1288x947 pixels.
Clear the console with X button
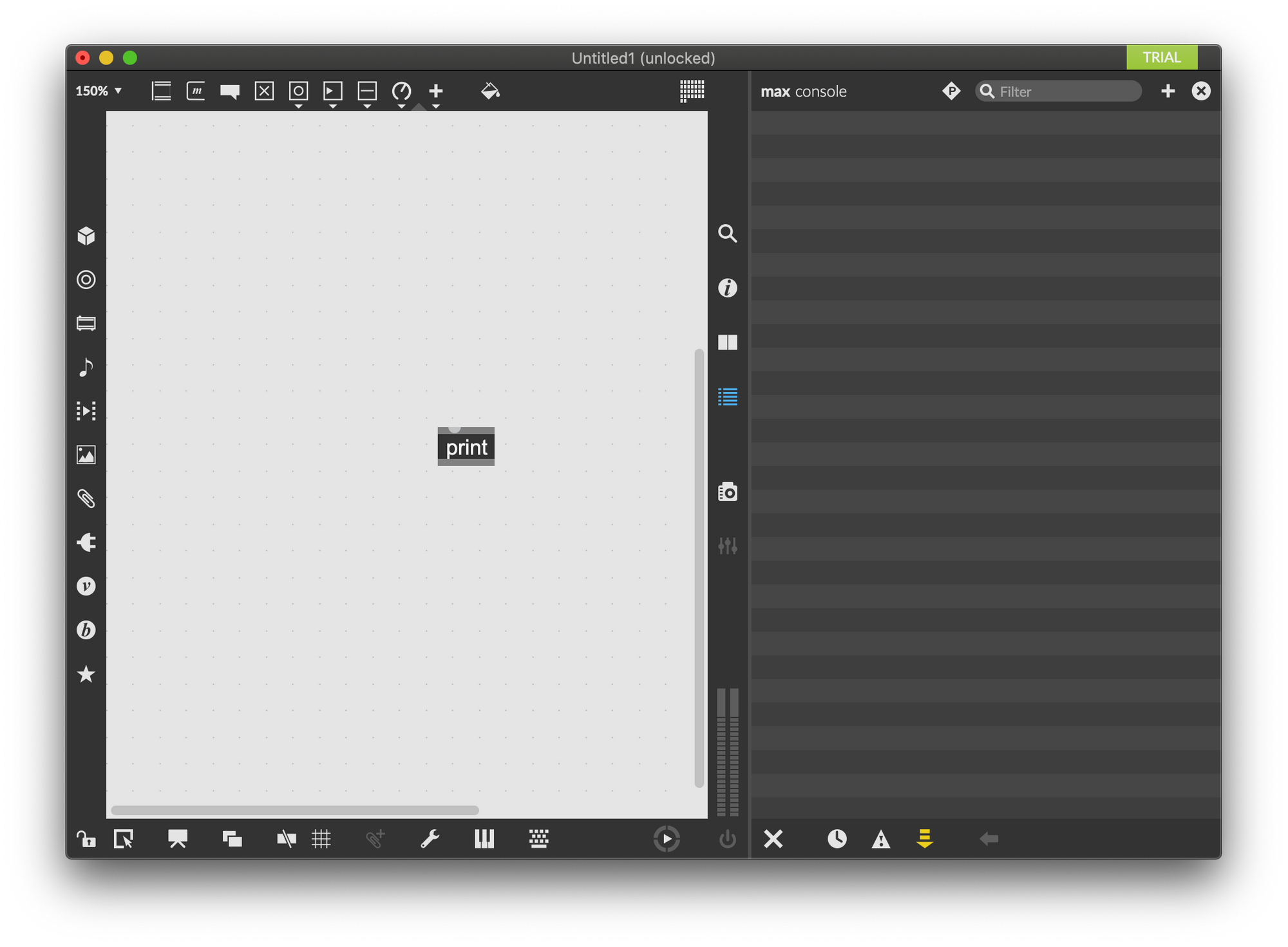tap(773, 839)
